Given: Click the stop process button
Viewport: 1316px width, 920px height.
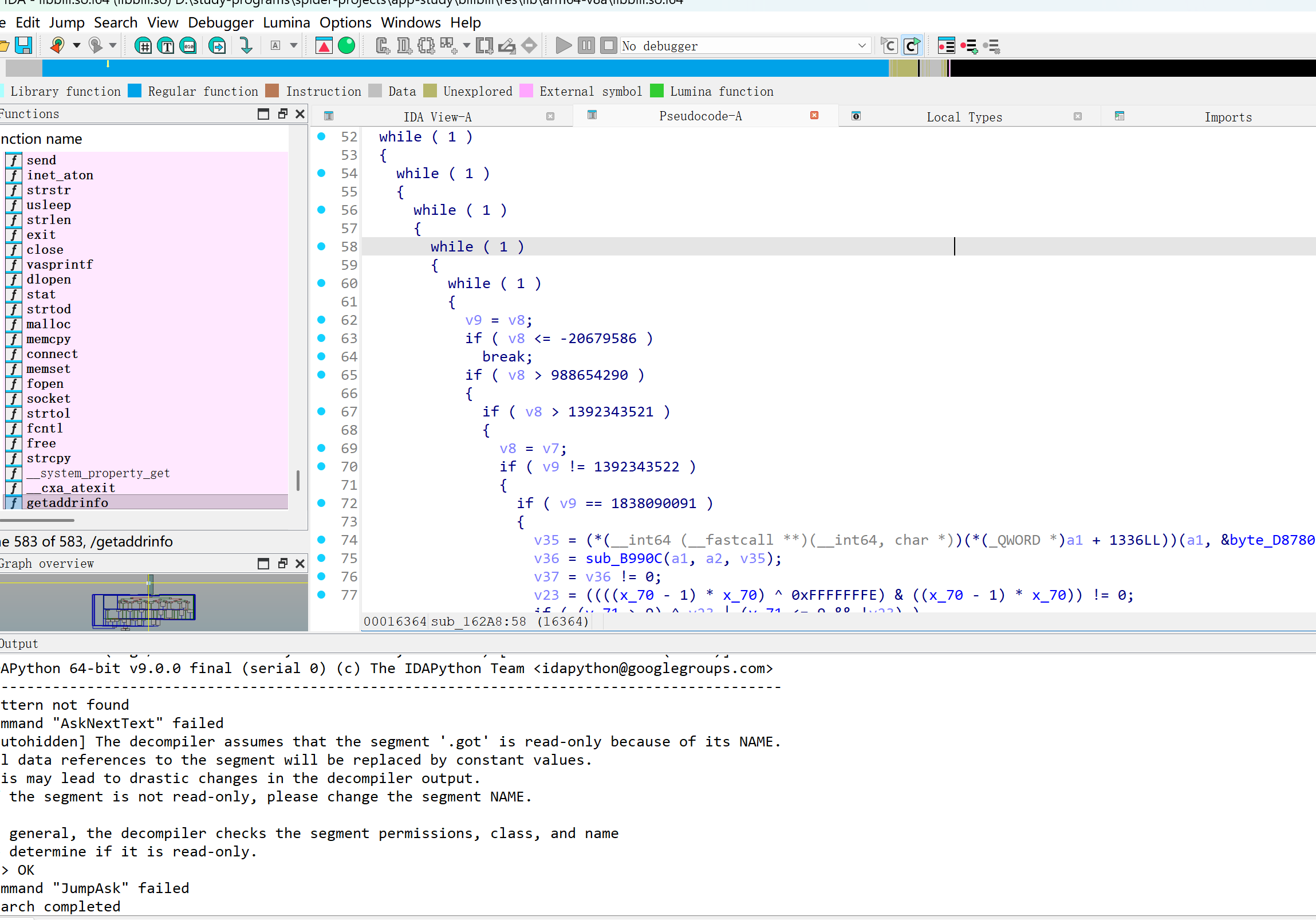Looking at the screenshot, I should (x=609, y=45).
